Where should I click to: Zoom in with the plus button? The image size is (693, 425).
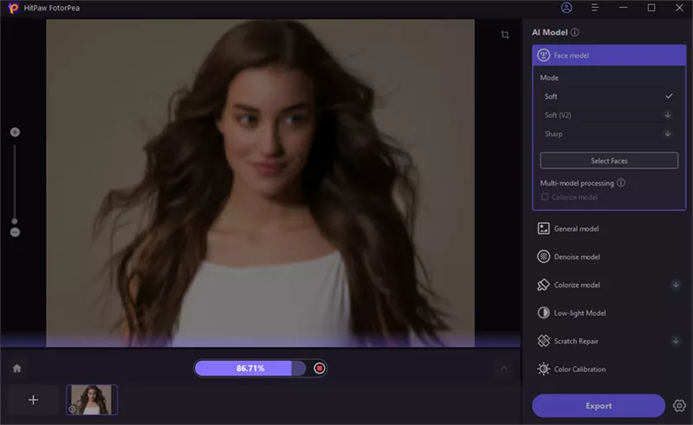coord(15,132)
